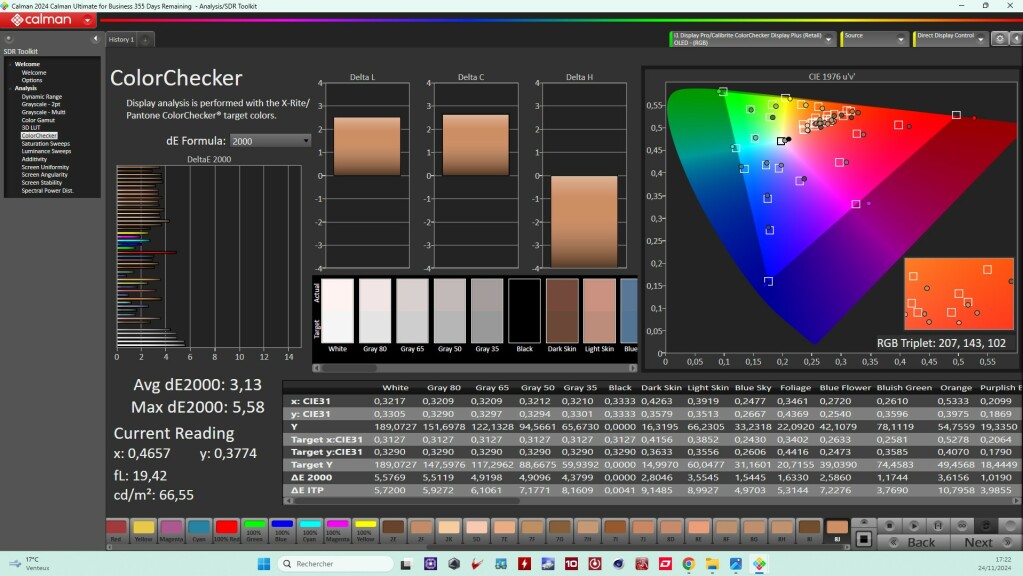Image resolution: width=1023 pixels, height=576 pixels.
Task: Open the Task View taskbar icon
Action: point(406,564)
